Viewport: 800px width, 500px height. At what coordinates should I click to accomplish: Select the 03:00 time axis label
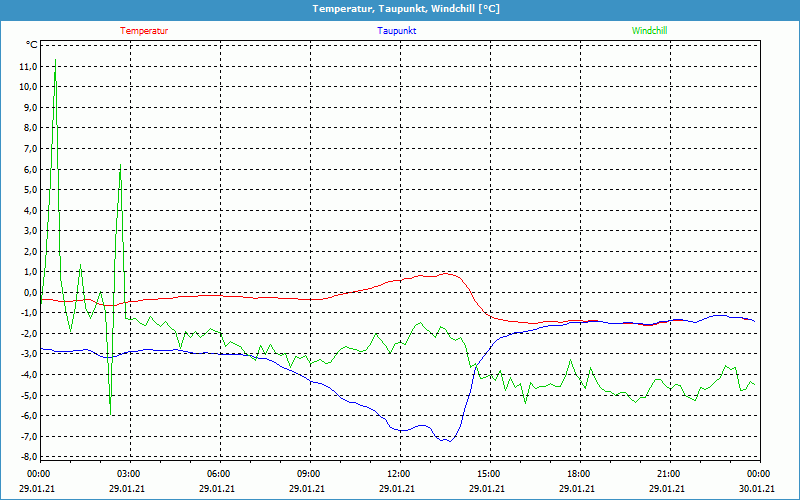coord(129,474)
